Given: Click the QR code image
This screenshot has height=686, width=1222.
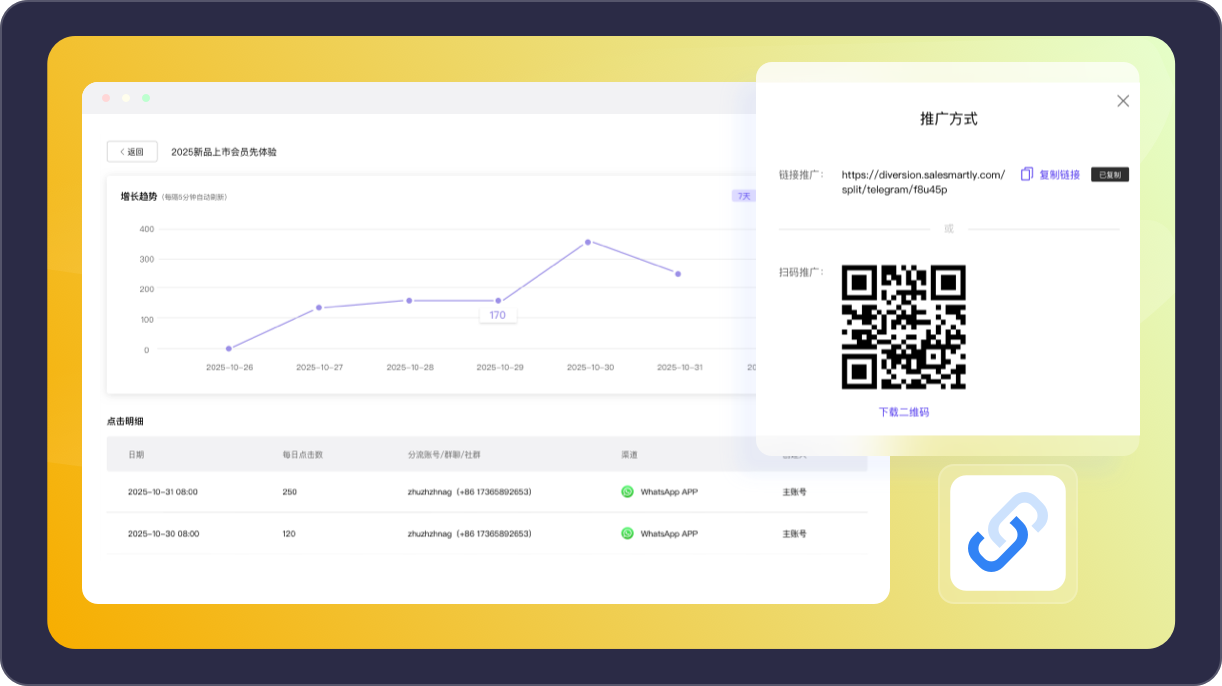Looking at the screenshot, I should point(904,327).
